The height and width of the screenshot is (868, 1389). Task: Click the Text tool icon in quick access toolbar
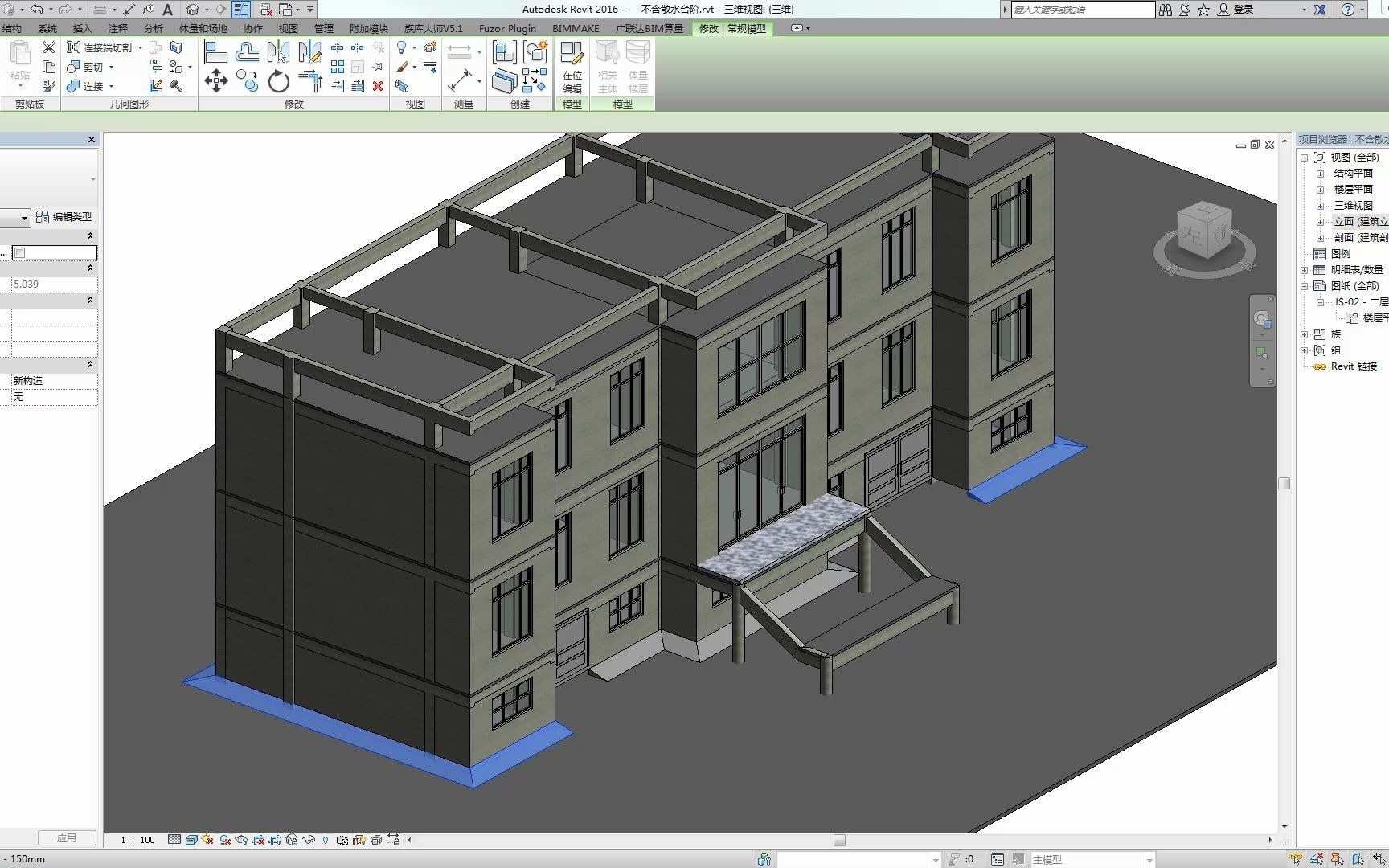[168, 10]
